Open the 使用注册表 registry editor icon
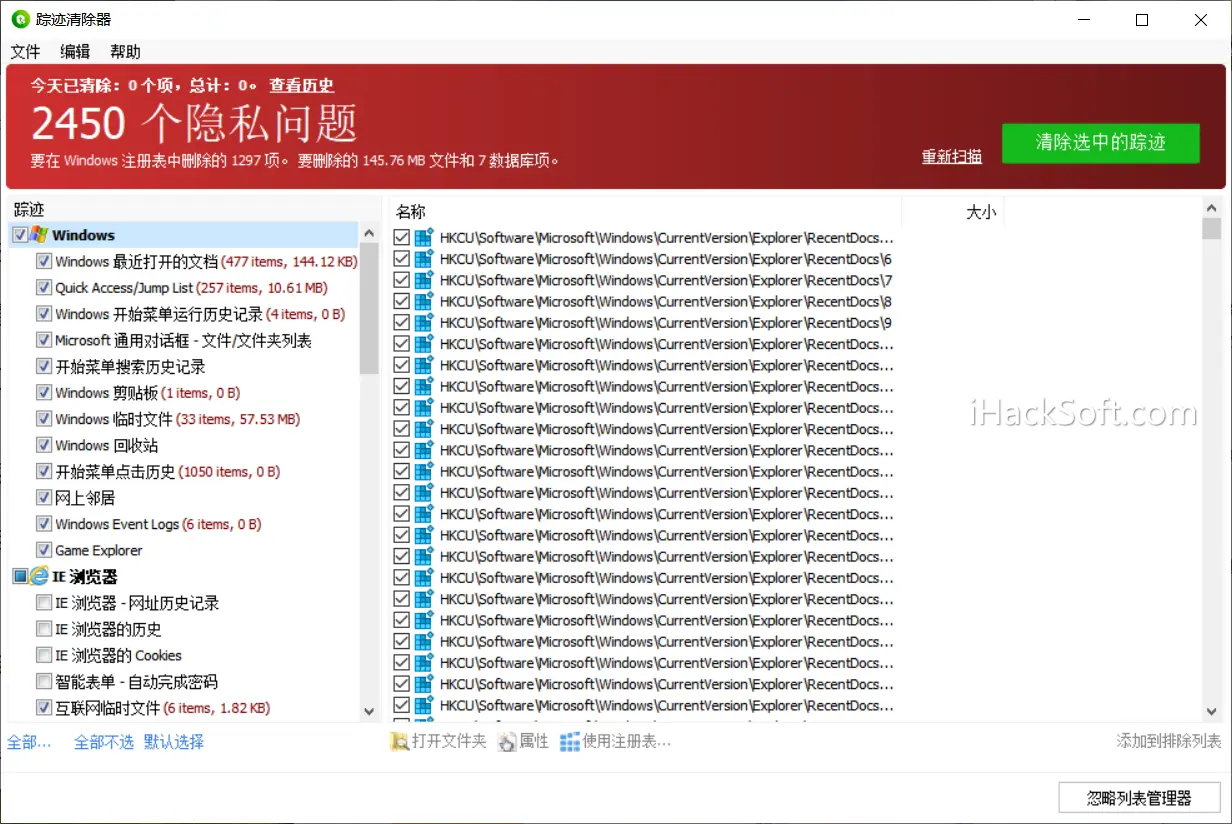This screenshot has width=1232, height=824. (x=570, y=742)
